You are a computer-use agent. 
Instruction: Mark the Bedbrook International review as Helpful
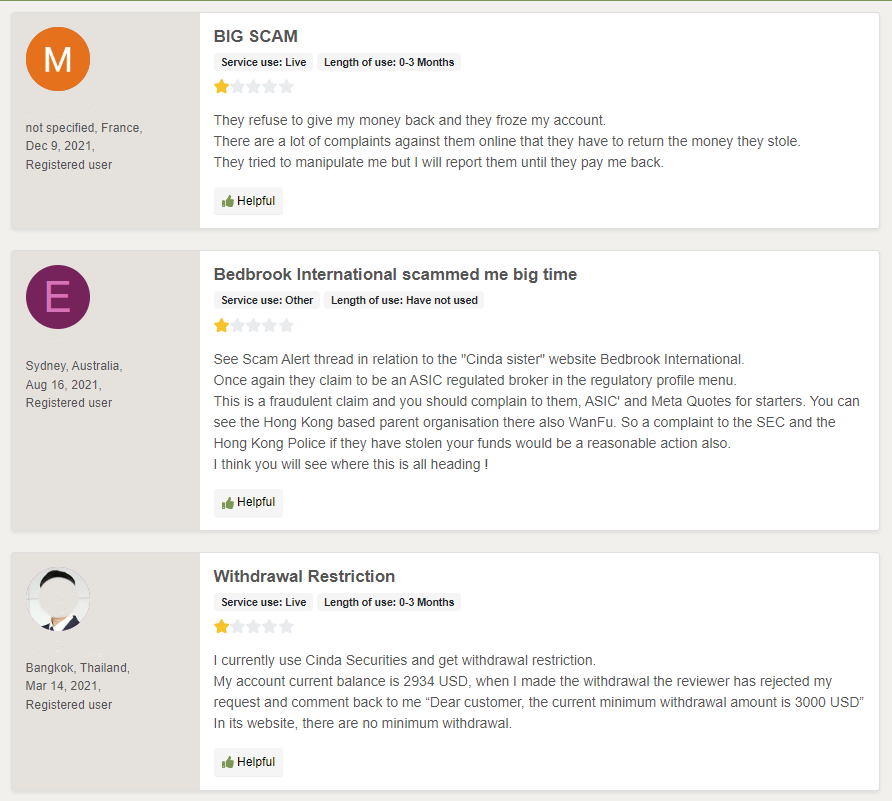point(248,502)
